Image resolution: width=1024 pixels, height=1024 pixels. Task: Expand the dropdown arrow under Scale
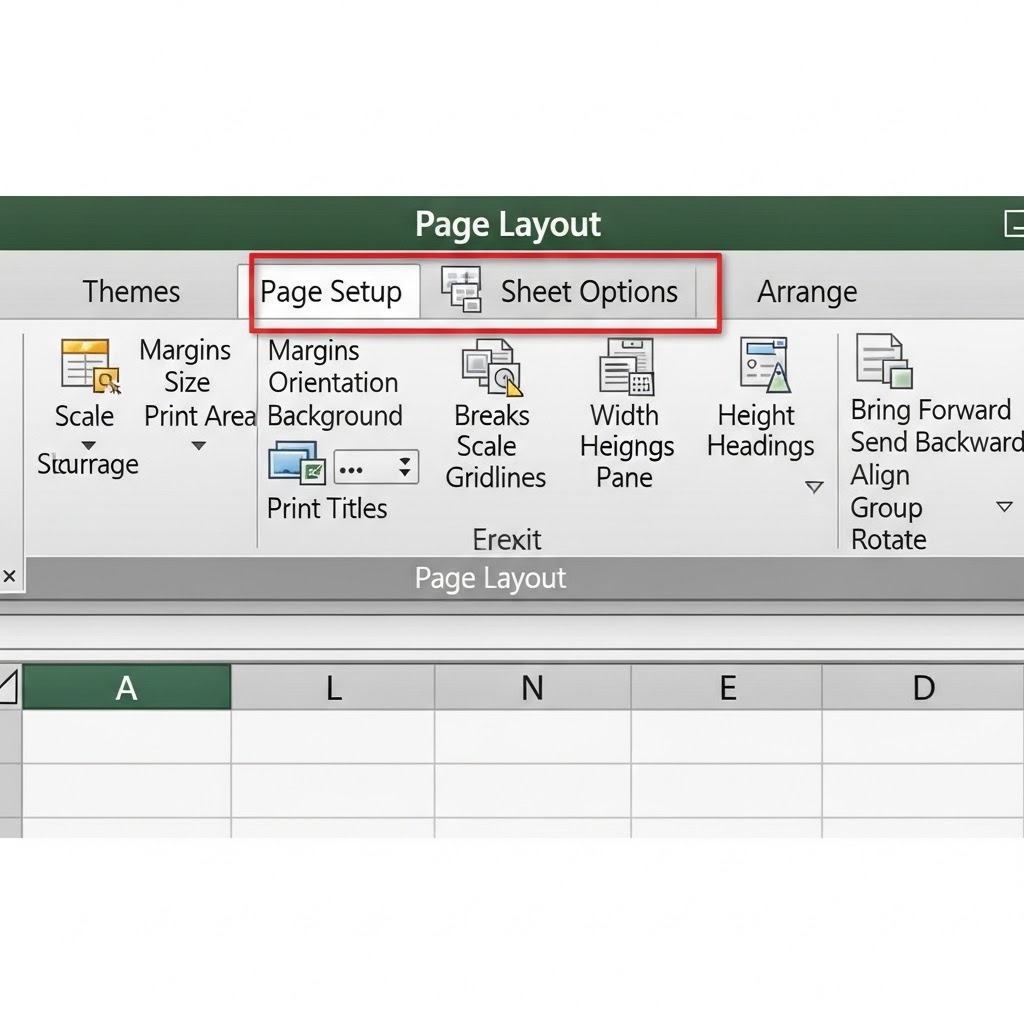pyautogui.click(x=88, y=445)
